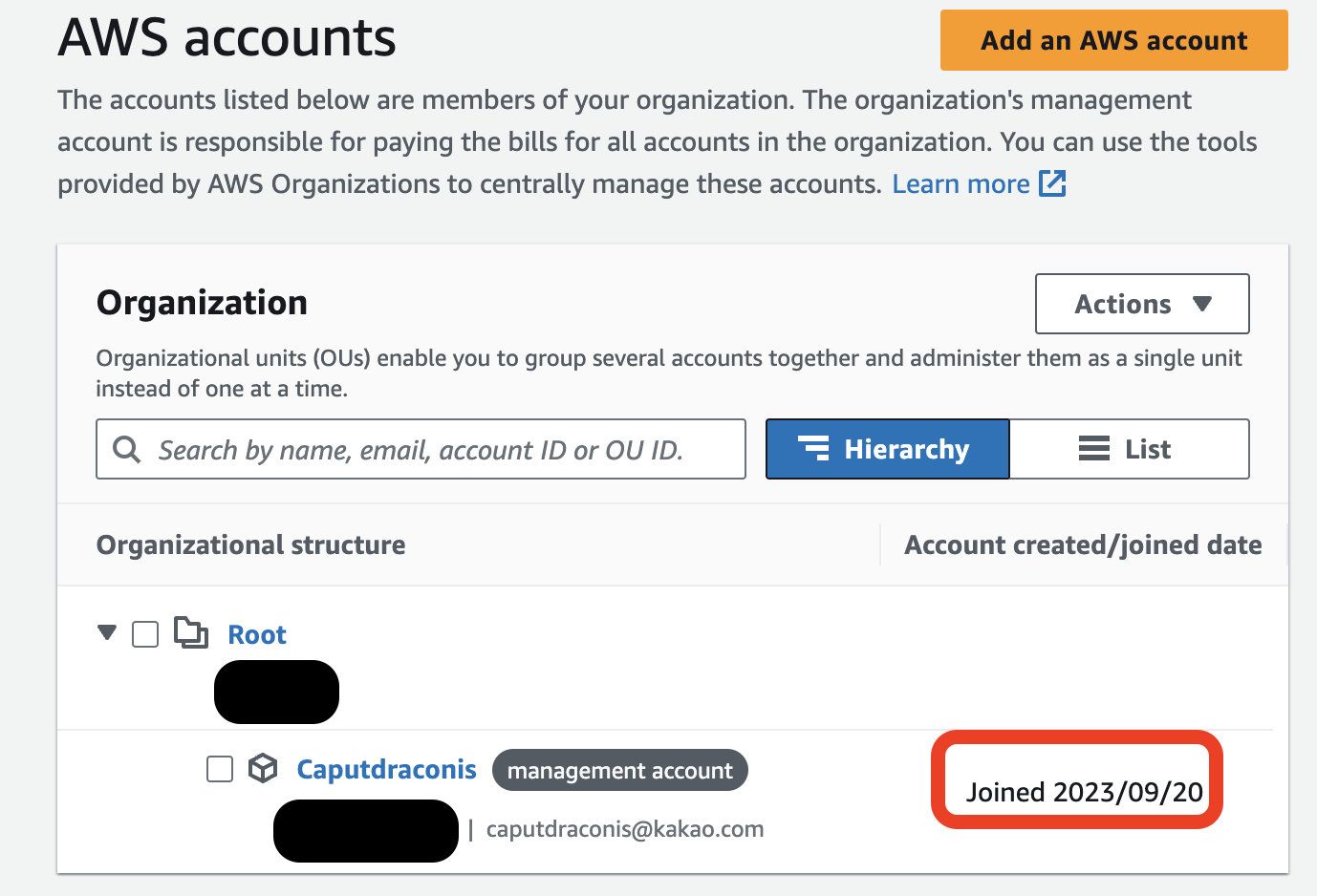Click the Root organizational unit icon
Viewport: 1317px width, 896px height.
click(191, 632)
